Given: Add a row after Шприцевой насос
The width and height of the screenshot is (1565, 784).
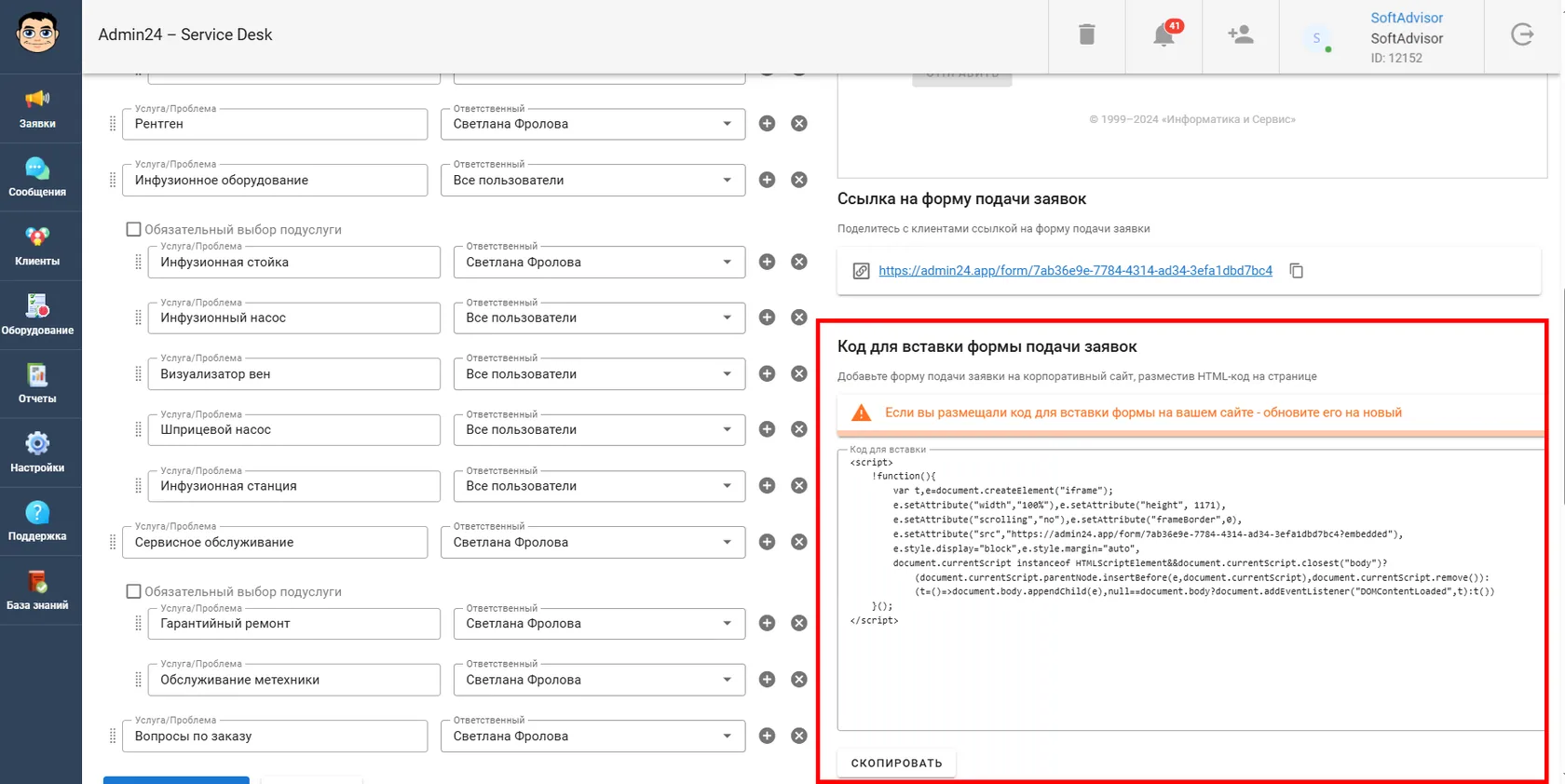Looking at the screenshot, I should coord(767,429).
